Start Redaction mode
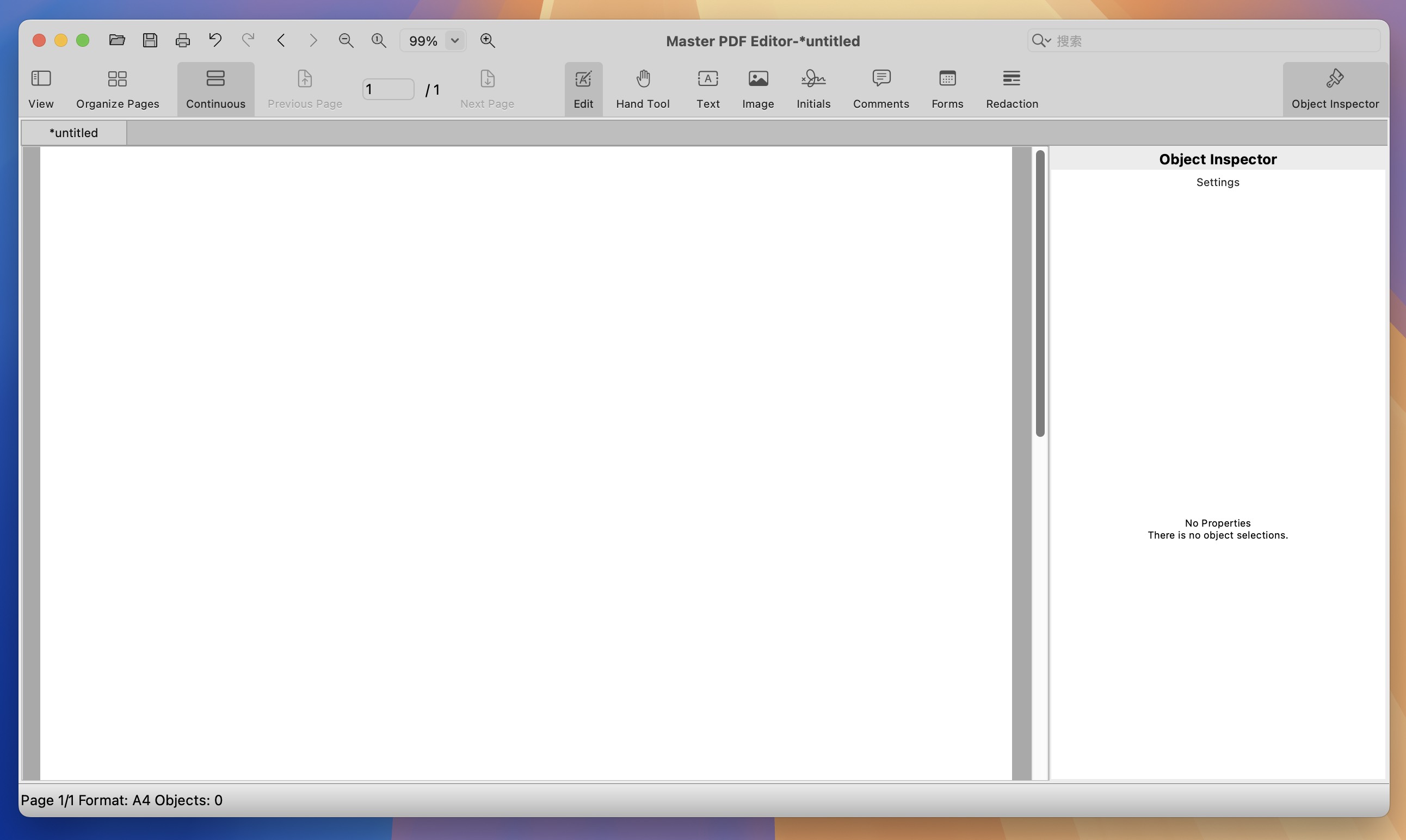Screen dimensions: 1406x840 tap(1012, 88)
